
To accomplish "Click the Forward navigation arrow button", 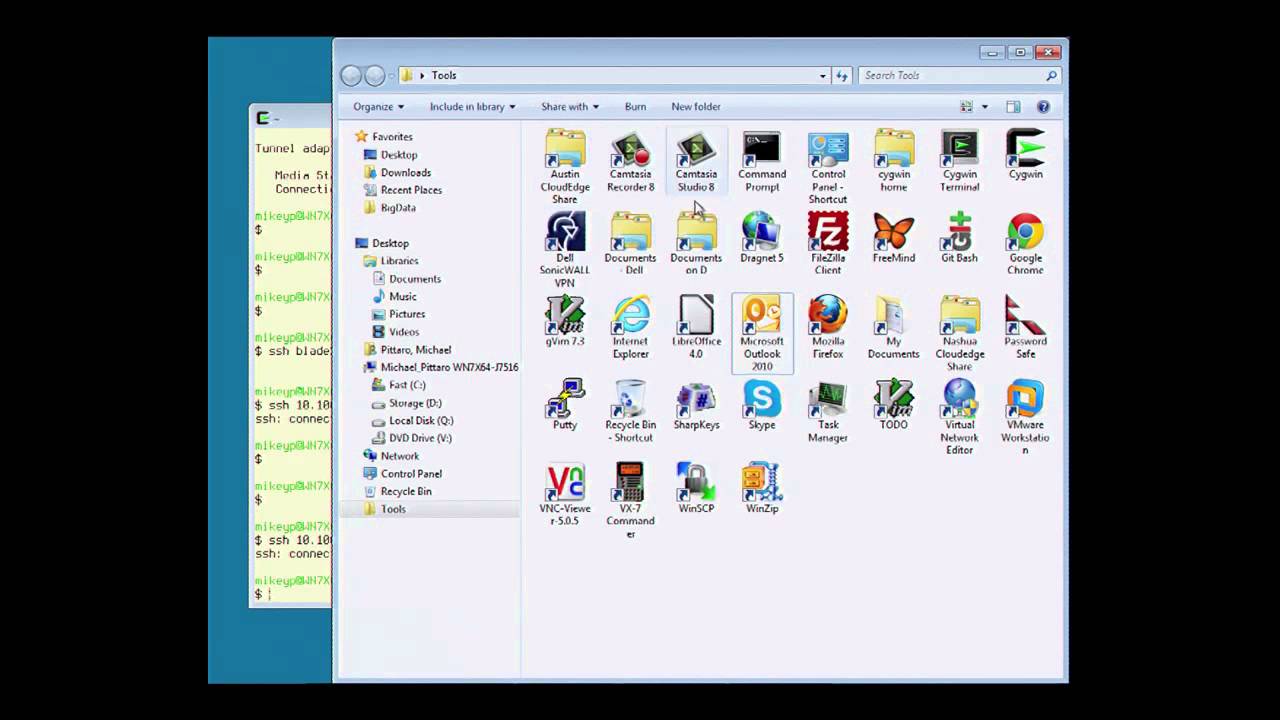I will point(375,76).
